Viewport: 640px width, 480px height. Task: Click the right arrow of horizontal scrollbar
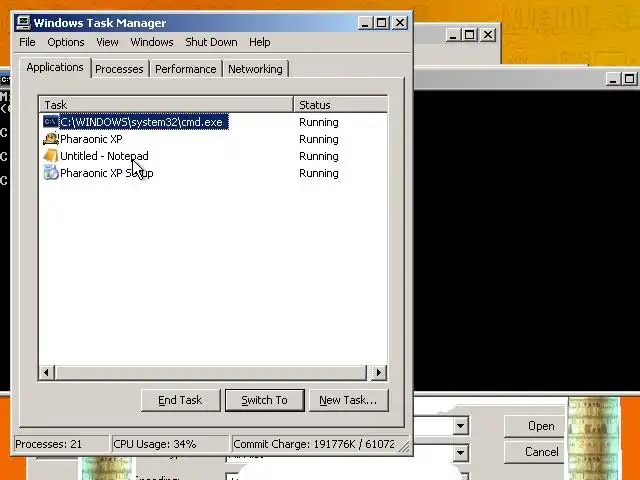378,372
